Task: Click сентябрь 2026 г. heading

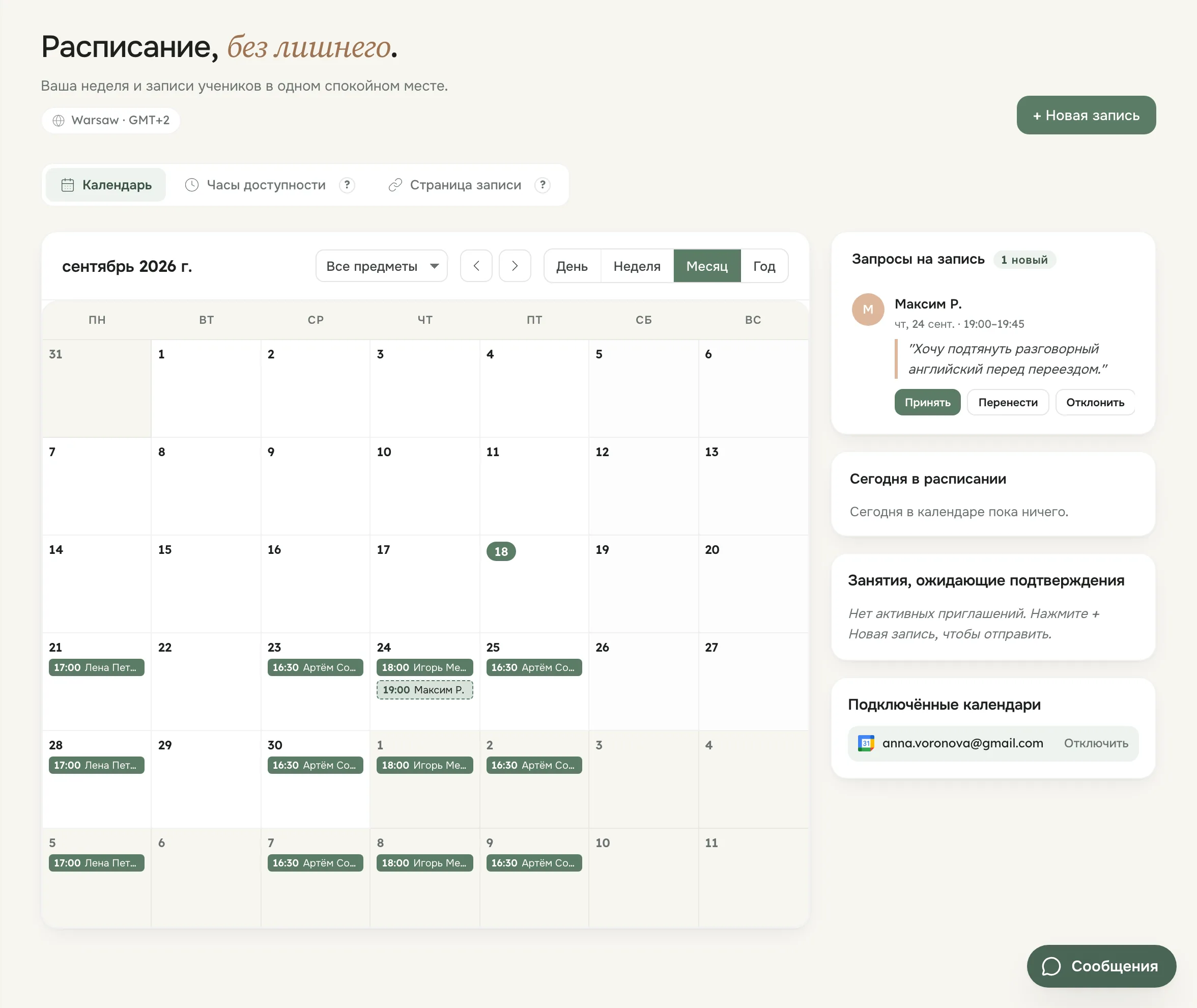Action: click(x=127, y=266)
